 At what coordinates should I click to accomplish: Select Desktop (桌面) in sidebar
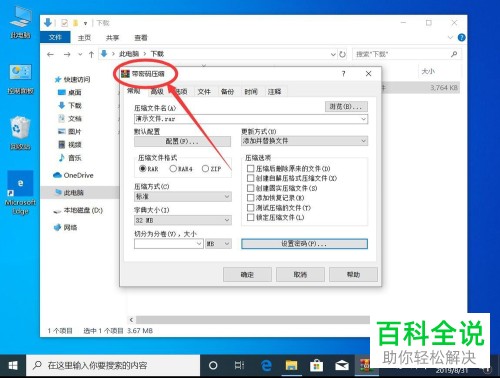coord(70,92)
